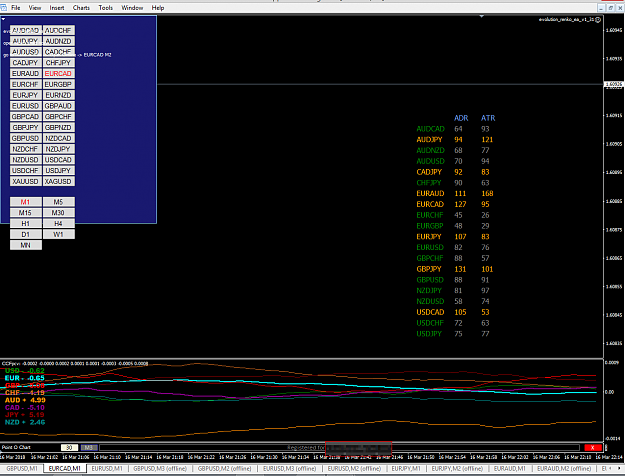Screen dimensions: 625x476
Task: Open the File menu
Action: coord(16,8)
